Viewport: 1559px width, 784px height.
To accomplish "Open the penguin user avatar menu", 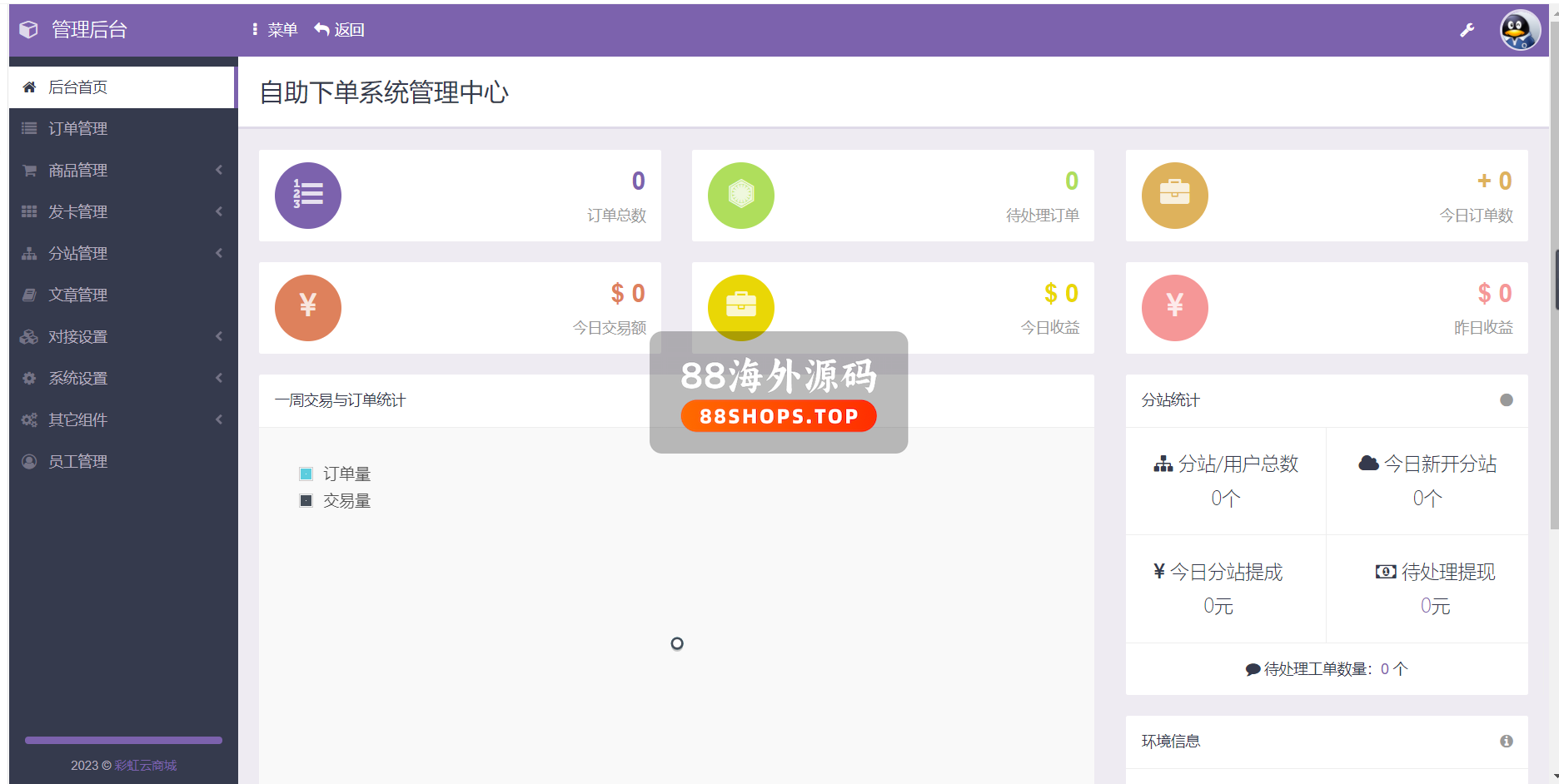I will coord(1519,30).
